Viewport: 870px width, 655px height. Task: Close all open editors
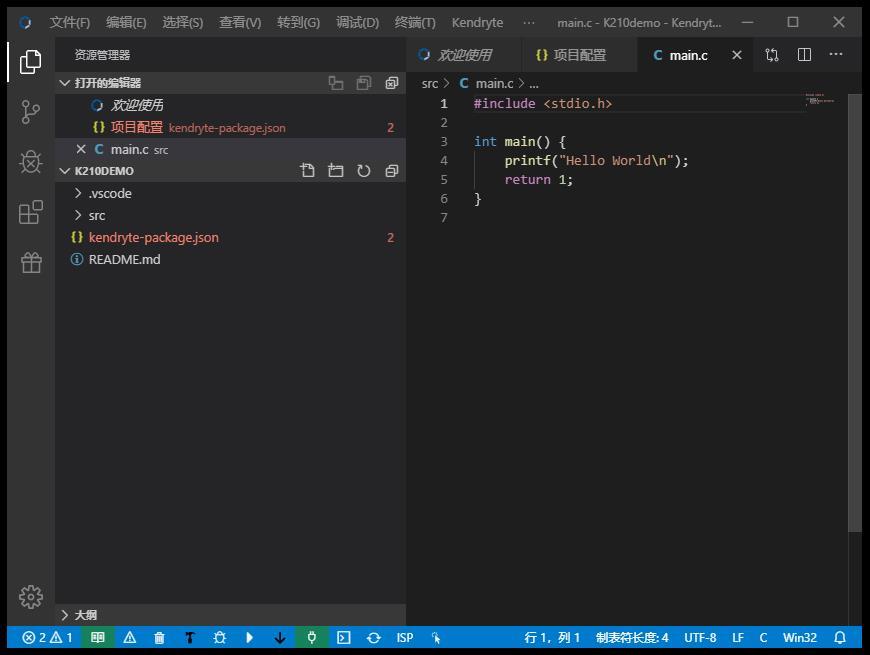coord(392,83)
